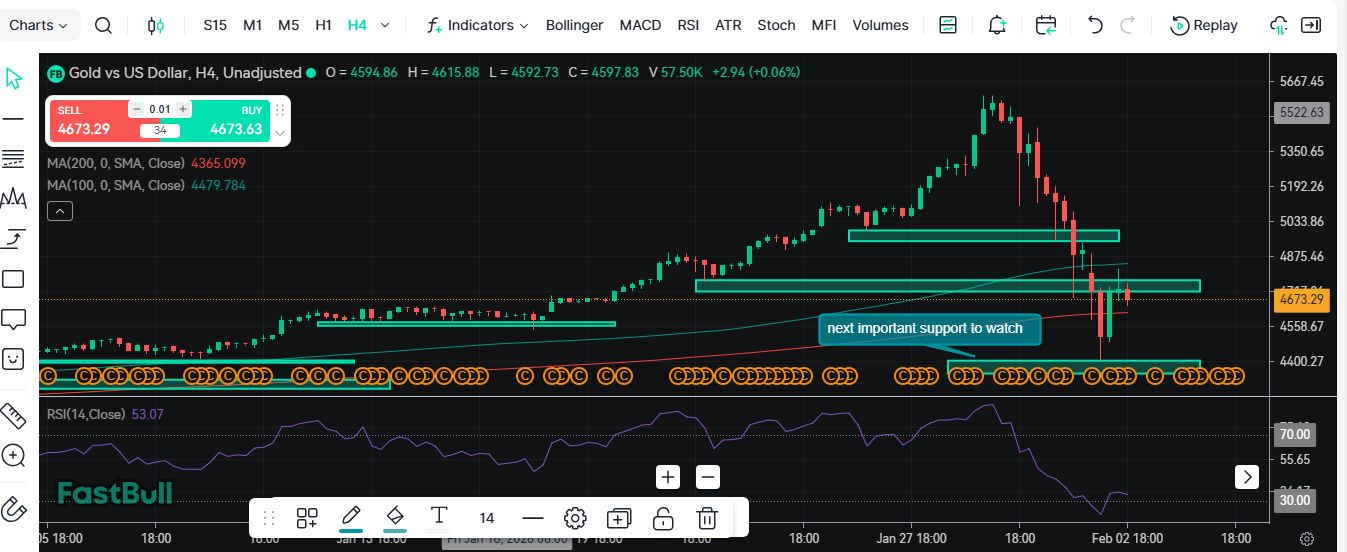Clone the drawing with the duplicate icon
The width and height of the screenshot is (1347, 552).
click(x=619, y=518)
